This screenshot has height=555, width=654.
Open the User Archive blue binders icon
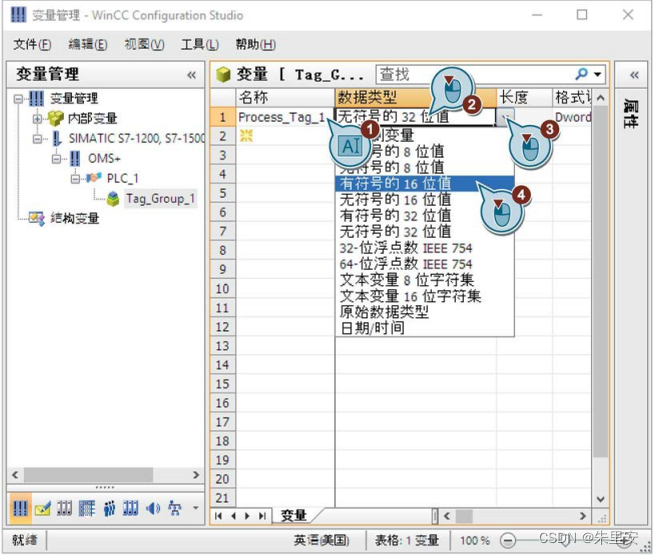coord(131,508)
